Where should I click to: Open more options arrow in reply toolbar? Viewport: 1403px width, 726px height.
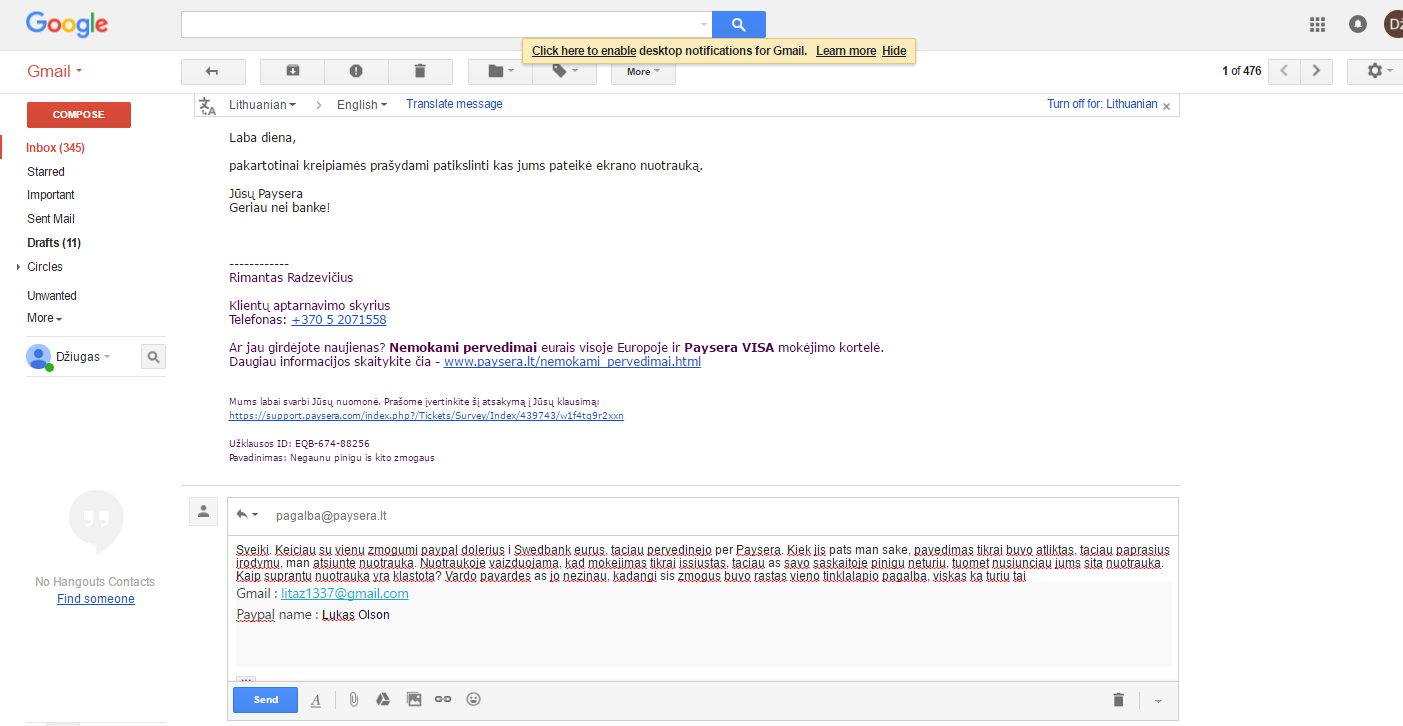1158,701
